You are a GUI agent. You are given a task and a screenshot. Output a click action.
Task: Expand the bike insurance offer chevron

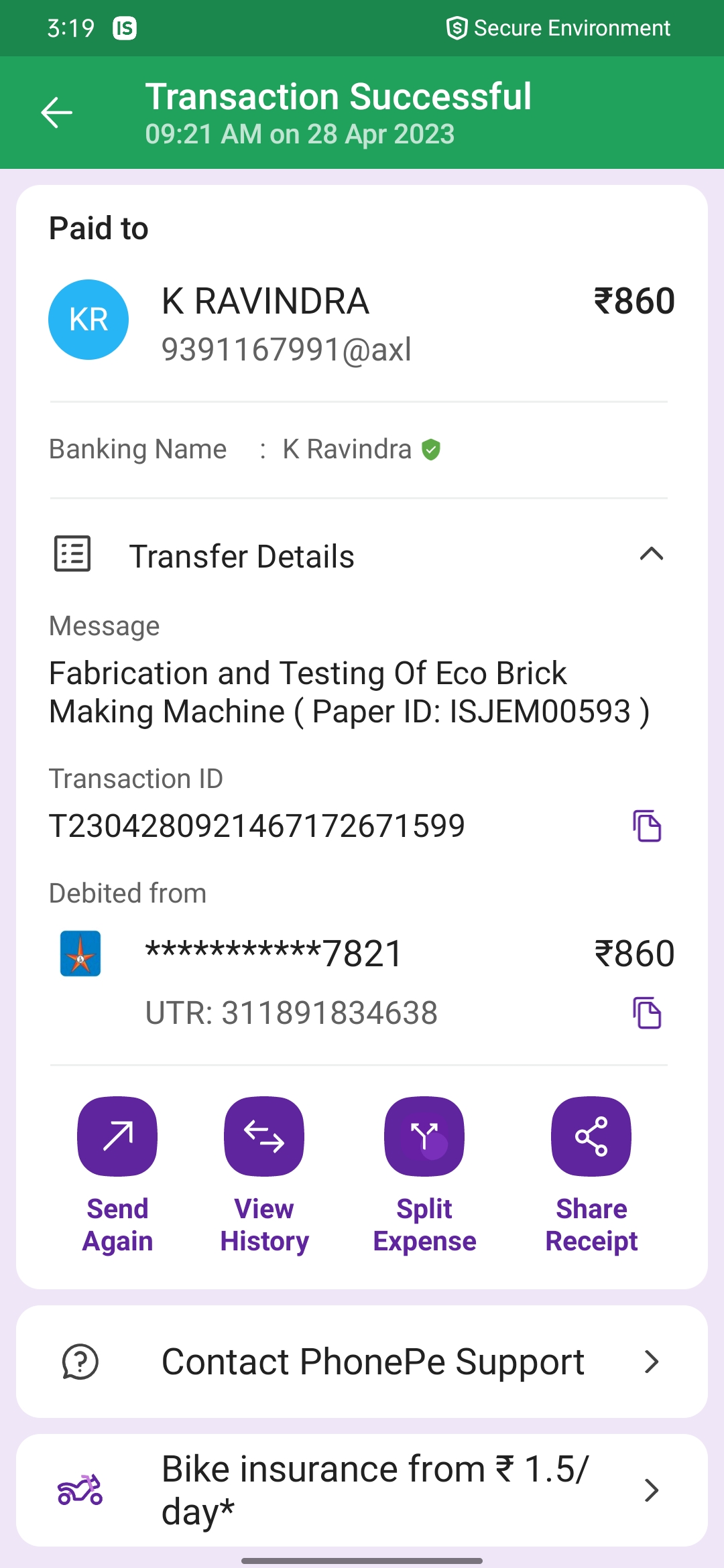click(651, 1490)
